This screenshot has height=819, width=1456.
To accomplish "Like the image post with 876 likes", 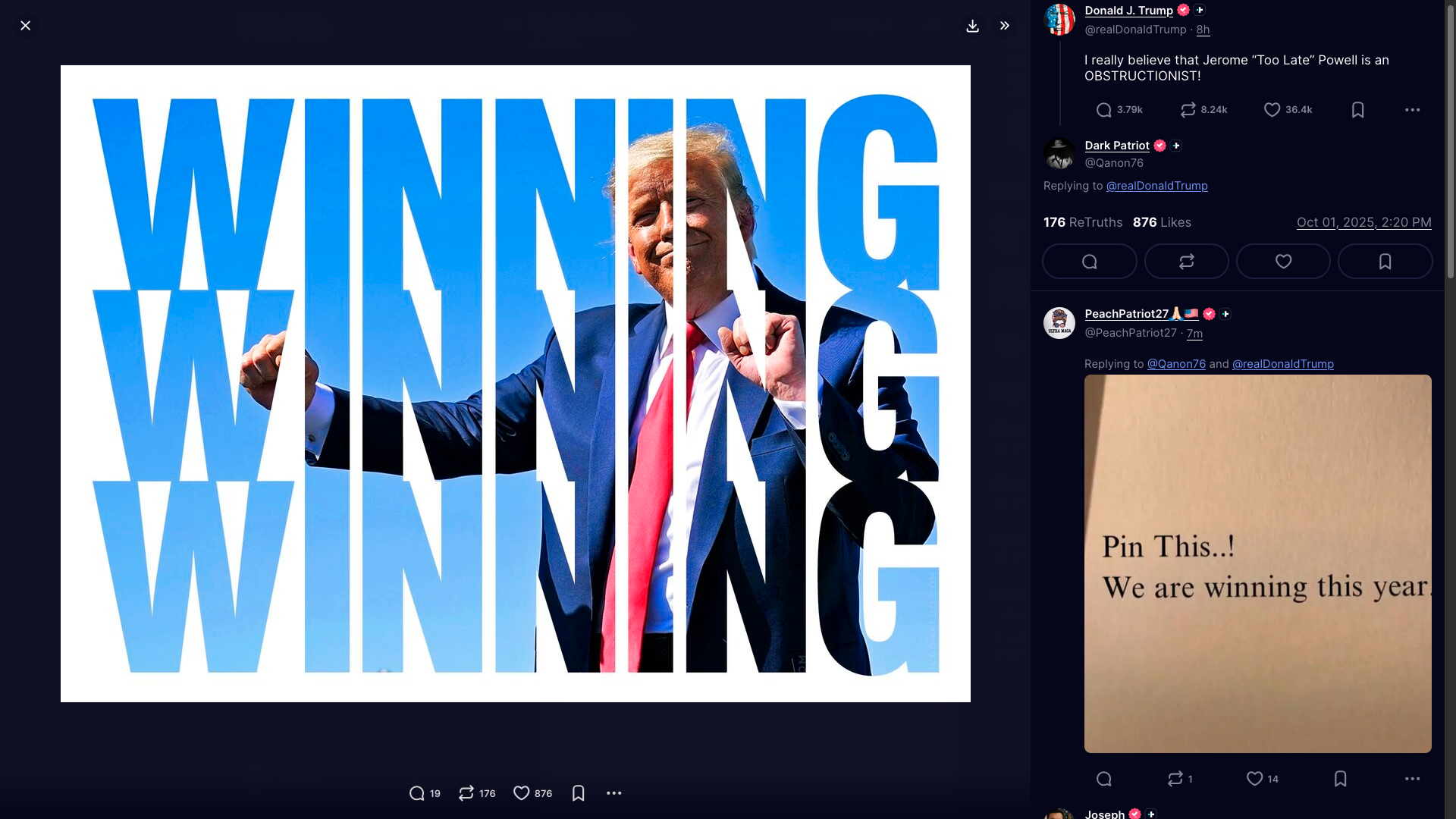I will point(533,793).
